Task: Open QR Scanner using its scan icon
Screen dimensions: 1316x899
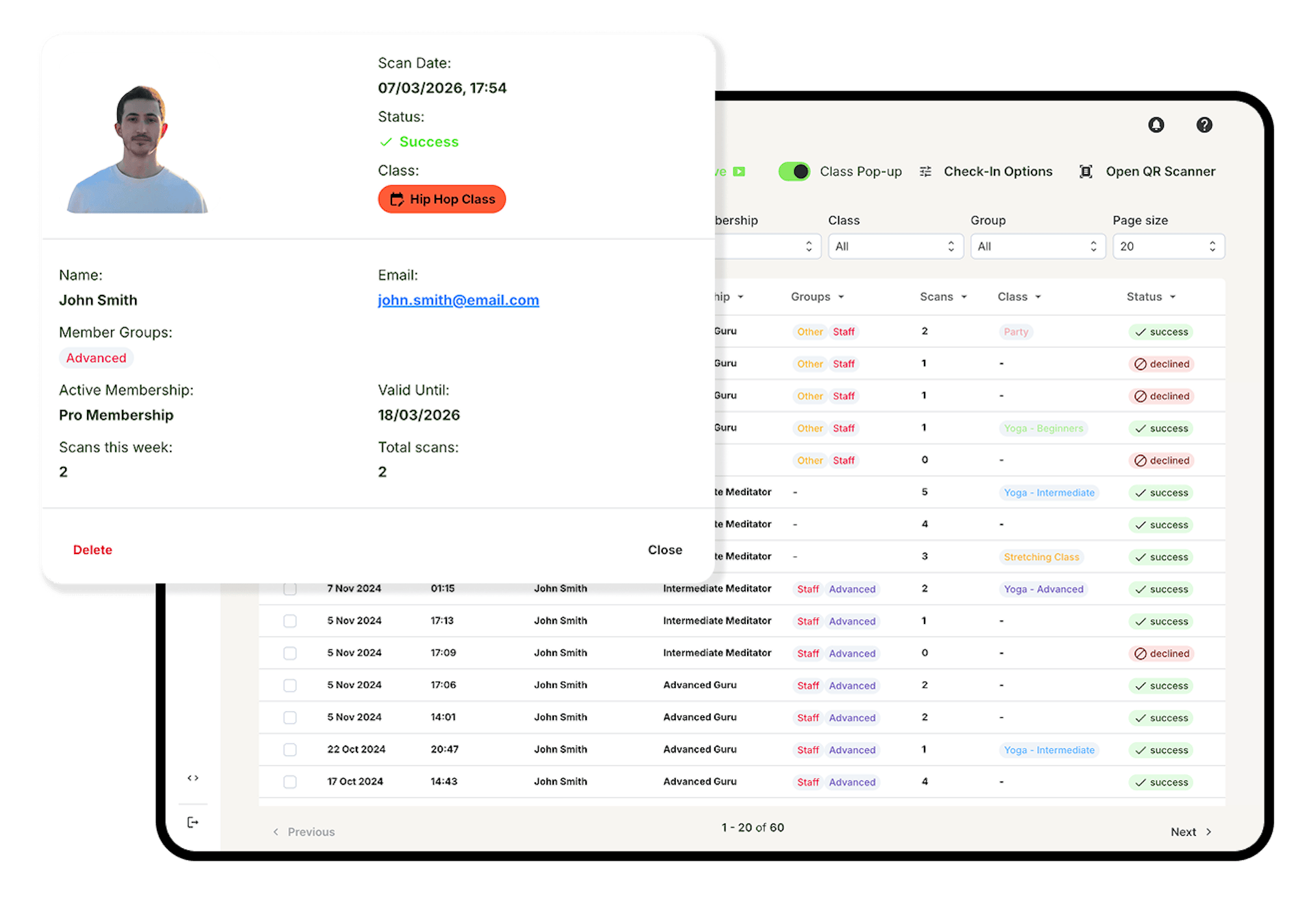Action: (x=1085, y=171)
